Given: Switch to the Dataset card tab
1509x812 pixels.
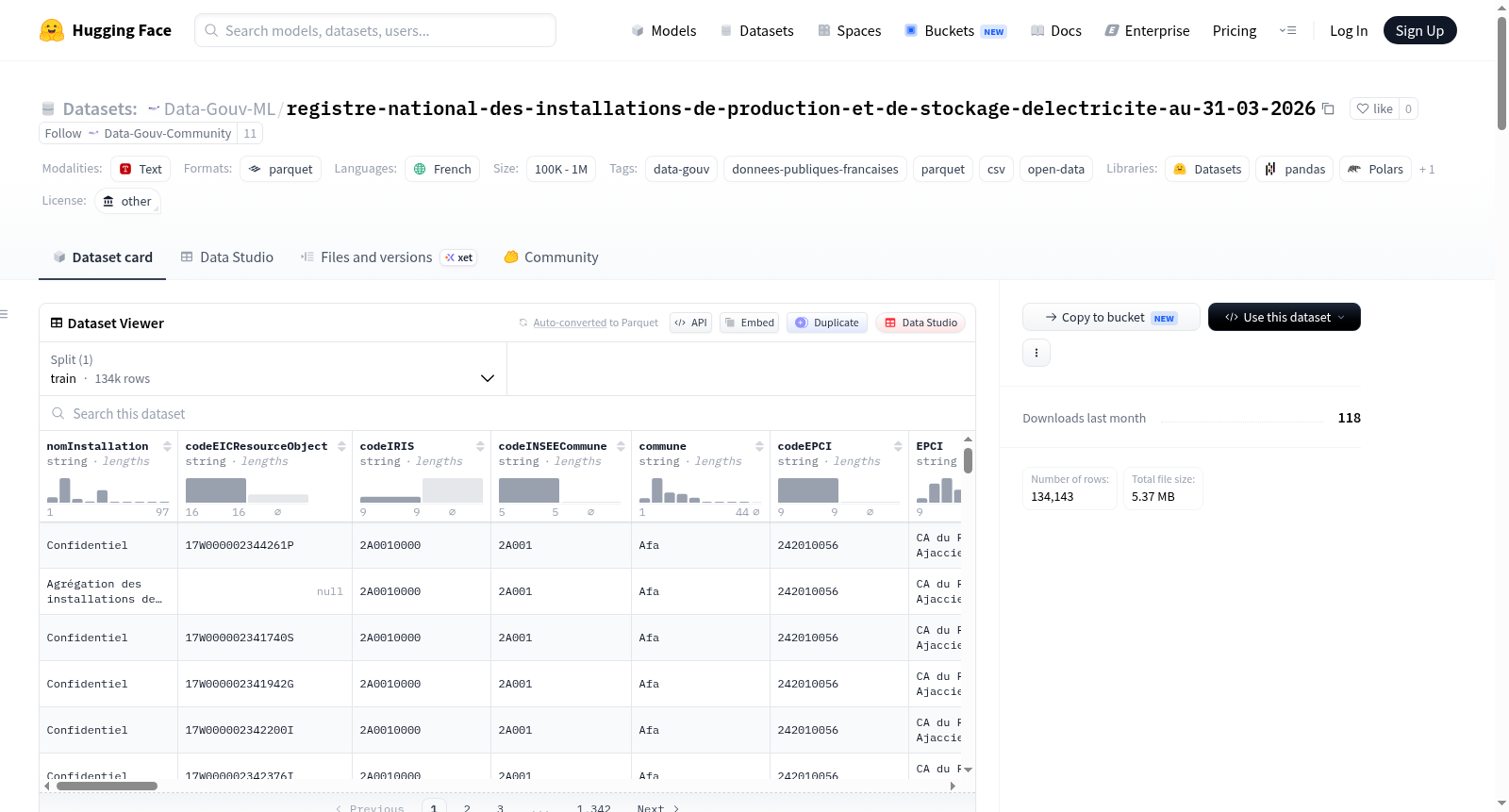Looking at the screenshot, I should tap(102, 257).
